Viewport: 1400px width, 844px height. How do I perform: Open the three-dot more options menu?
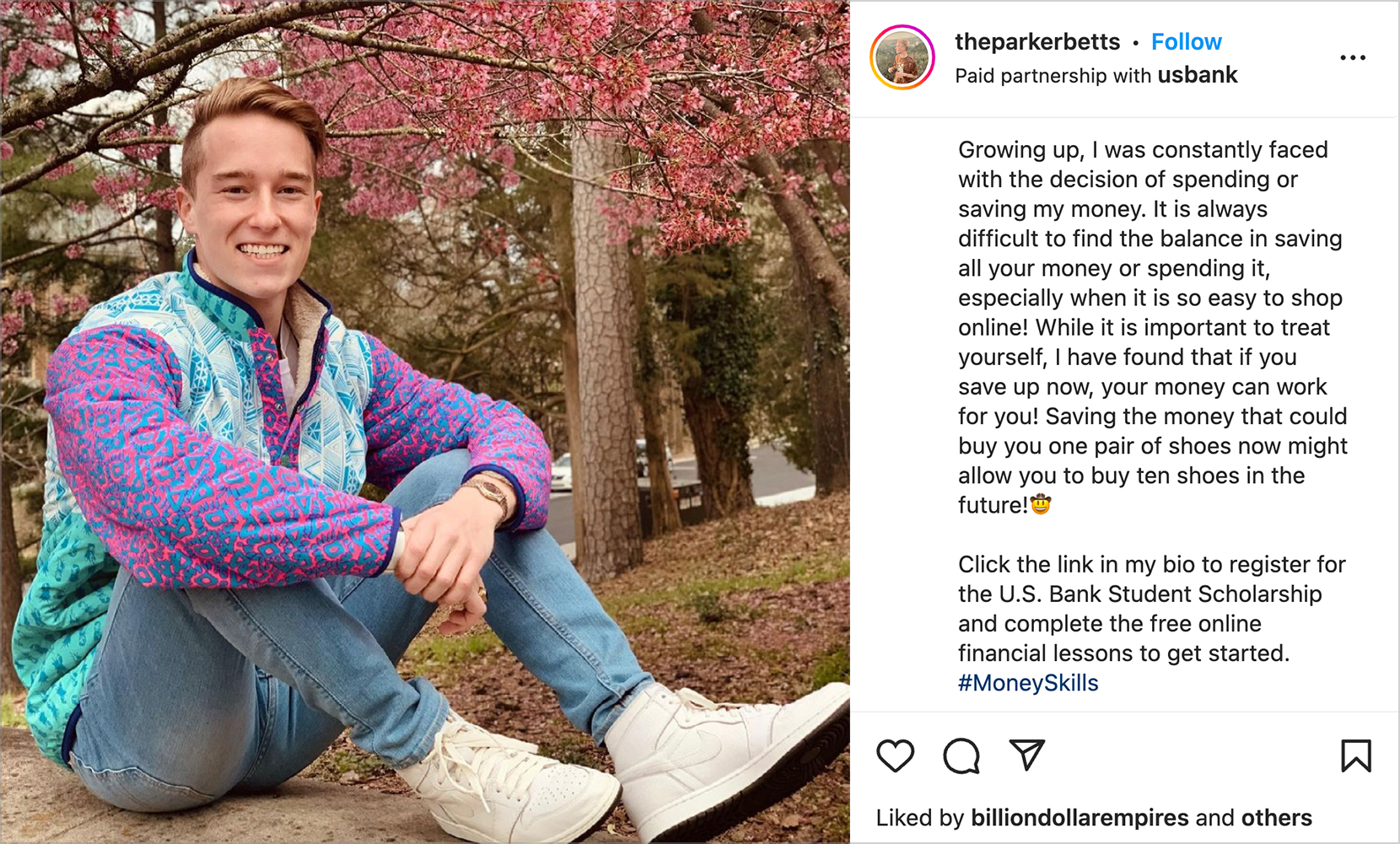1353,57
